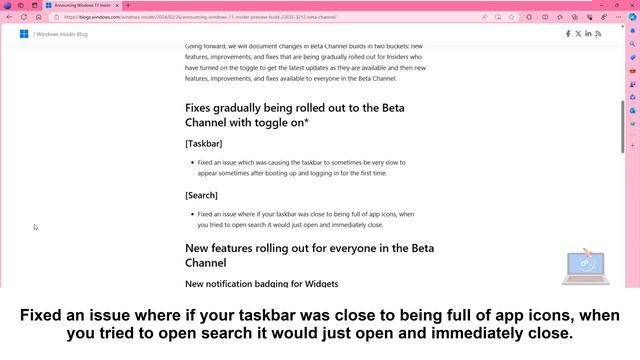Open the browser home page
Screen dimensions: 640x360
click(38, 17)
